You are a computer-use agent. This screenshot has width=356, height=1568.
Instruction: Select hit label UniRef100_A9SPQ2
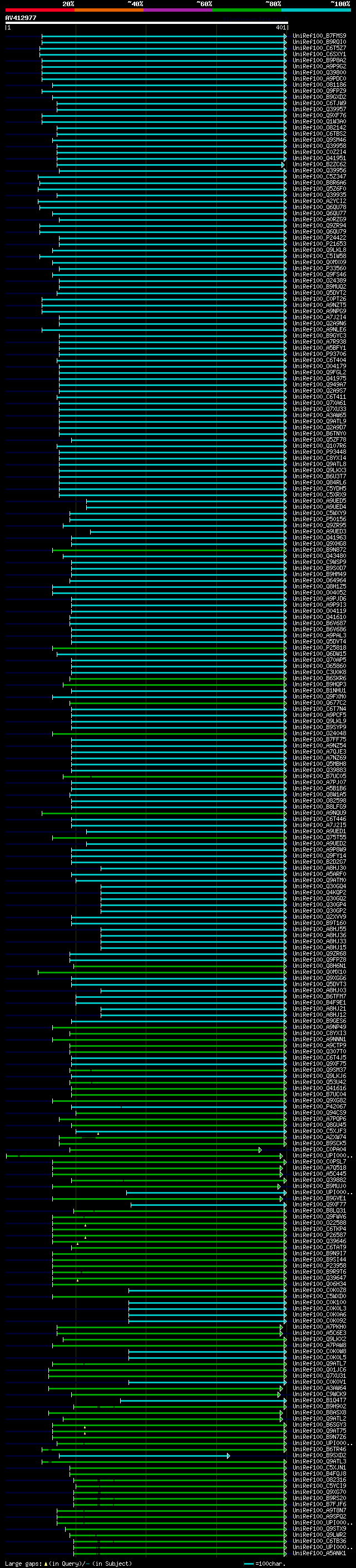319,1516
